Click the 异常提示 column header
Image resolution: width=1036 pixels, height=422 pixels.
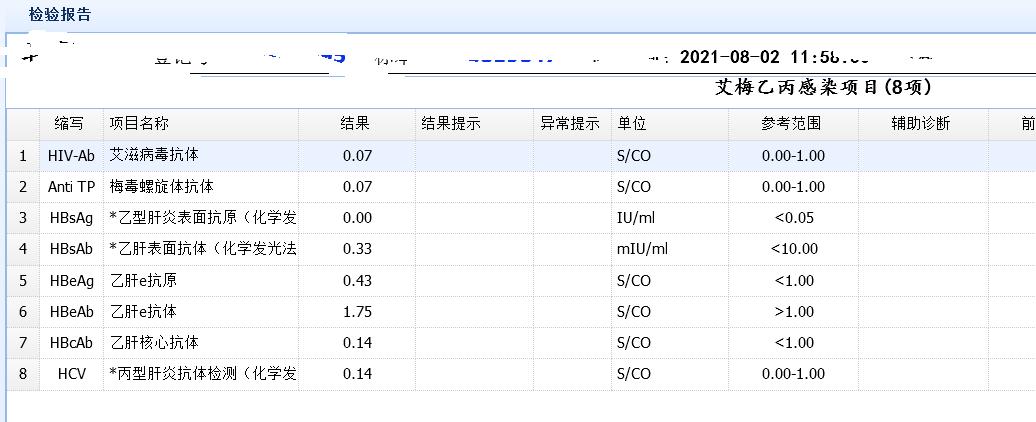click(x=572, y=123)
